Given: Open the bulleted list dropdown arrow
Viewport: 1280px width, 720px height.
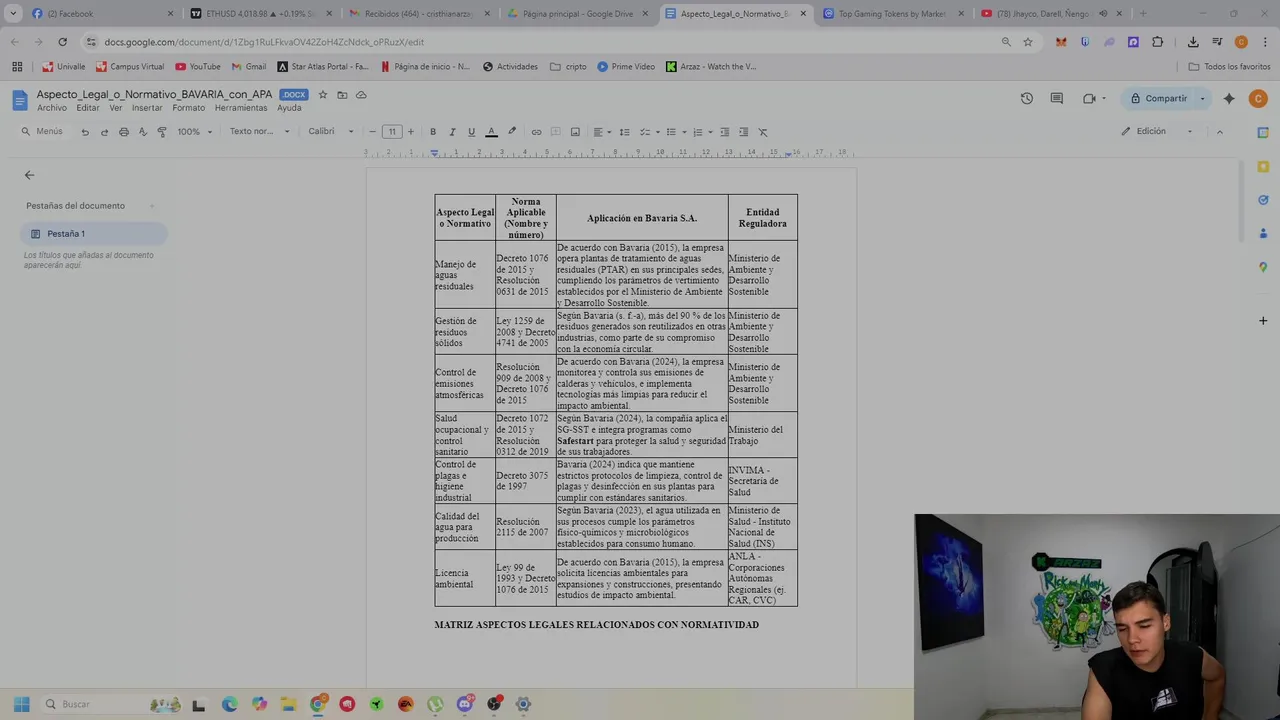Looking at the screenshot, I should point(684,132).
